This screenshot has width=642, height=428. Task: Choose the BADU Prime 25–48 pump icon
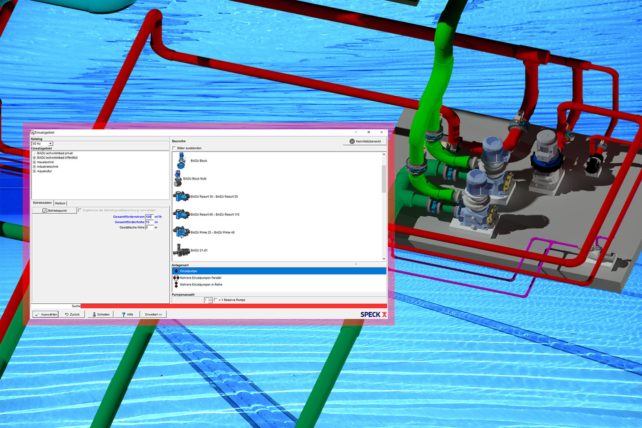point(180,232)
